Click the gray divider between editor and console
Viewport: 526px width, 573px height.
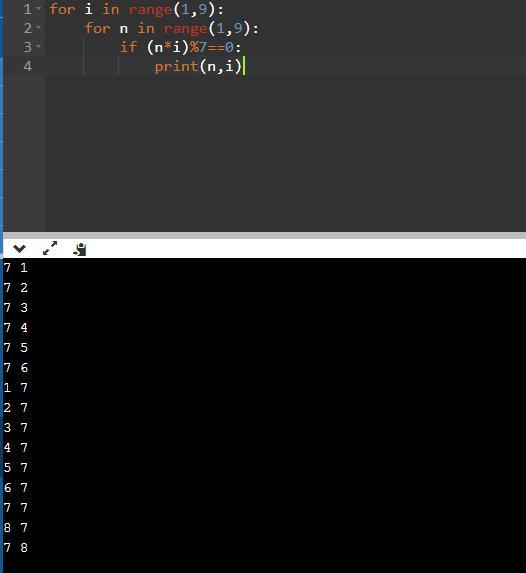(x=264, y=235)
